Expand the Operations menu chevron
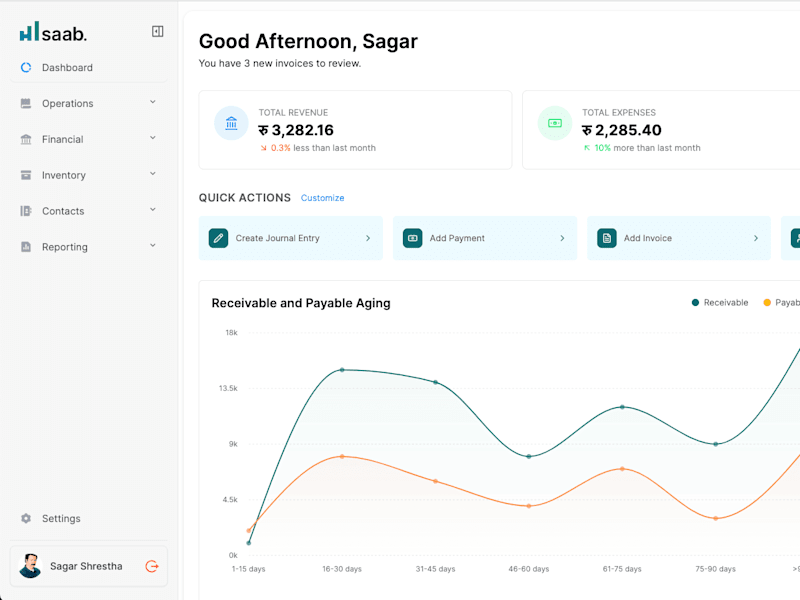 click(x=153, y=103)
